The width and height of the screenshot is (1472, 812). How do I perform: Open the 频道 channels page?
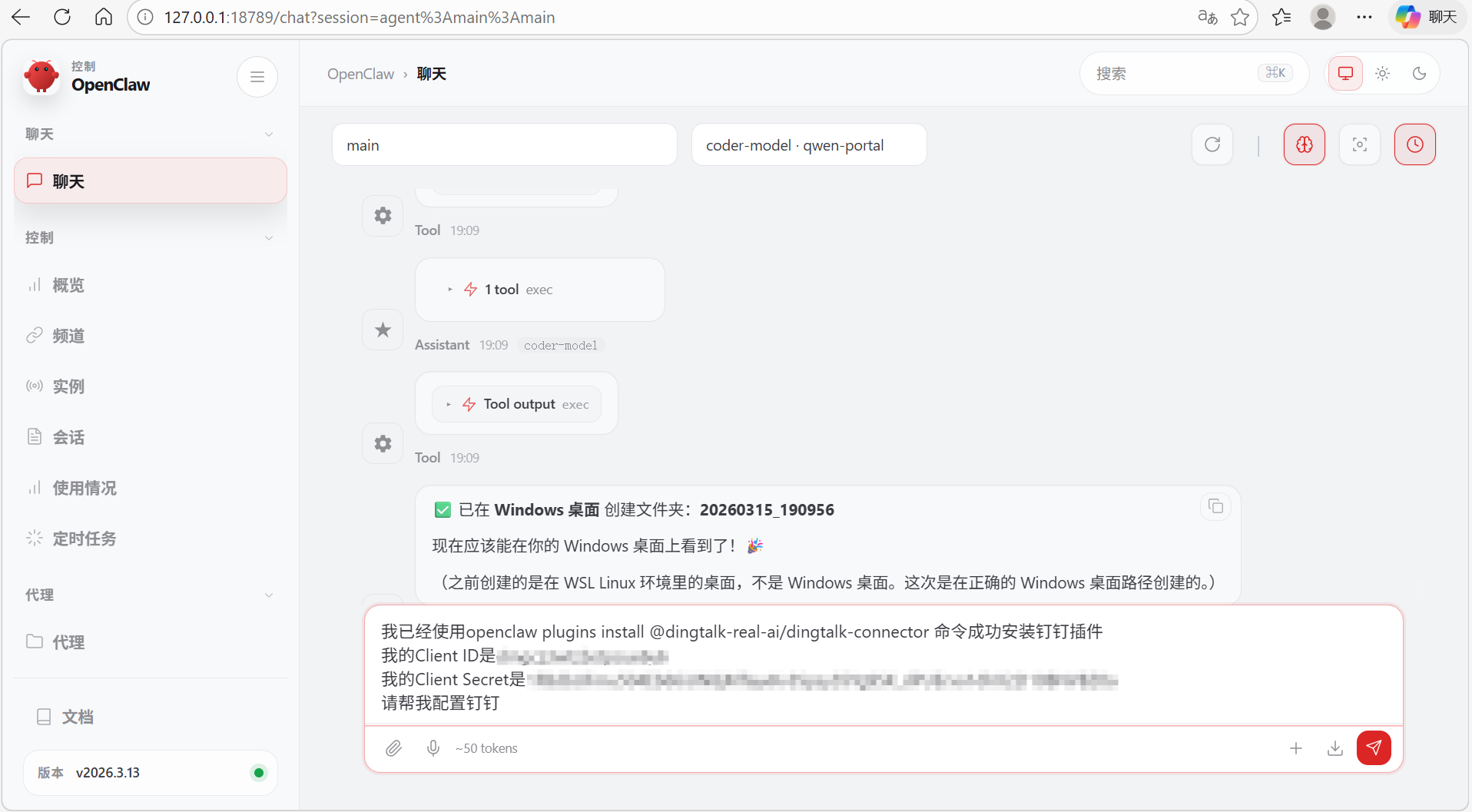(x=151, y=336)
